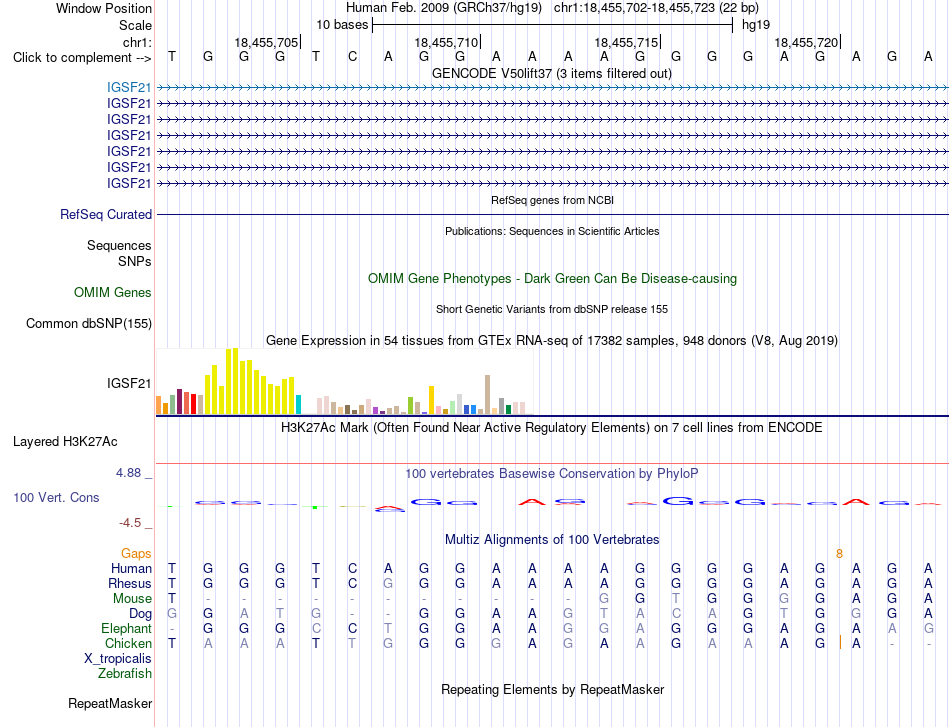Click the C base in the complement sequence row

[352, 57]
